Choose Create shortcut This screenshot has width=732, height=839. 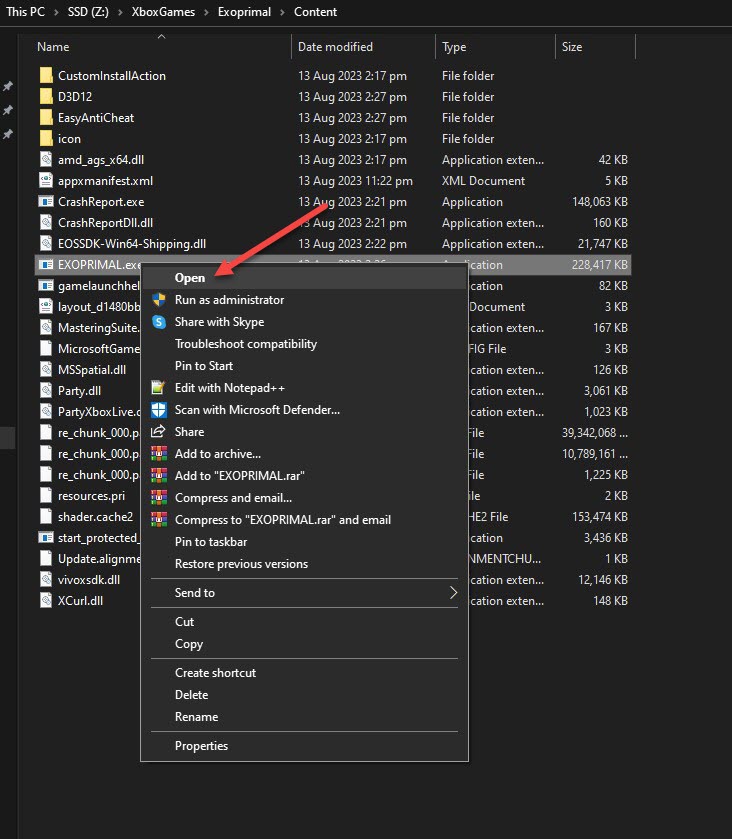304,673
